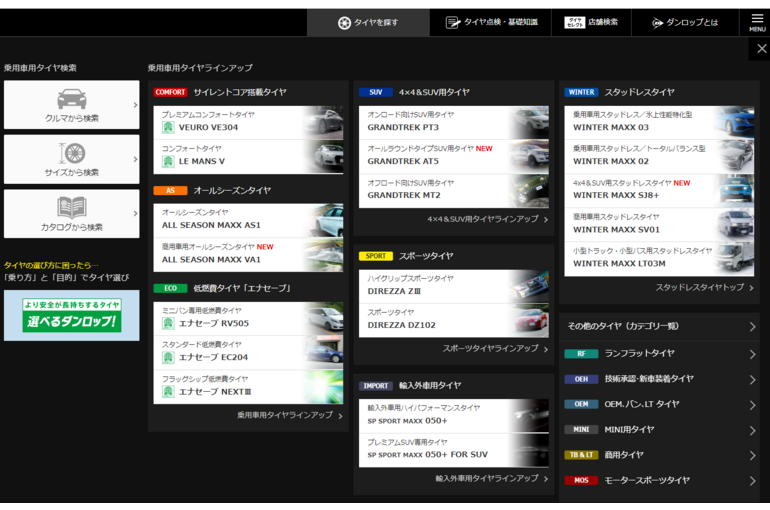This screenshot has width=770, height=510.
Task: Click the green icon beside VEURO VE304
Action: [168, 128]
